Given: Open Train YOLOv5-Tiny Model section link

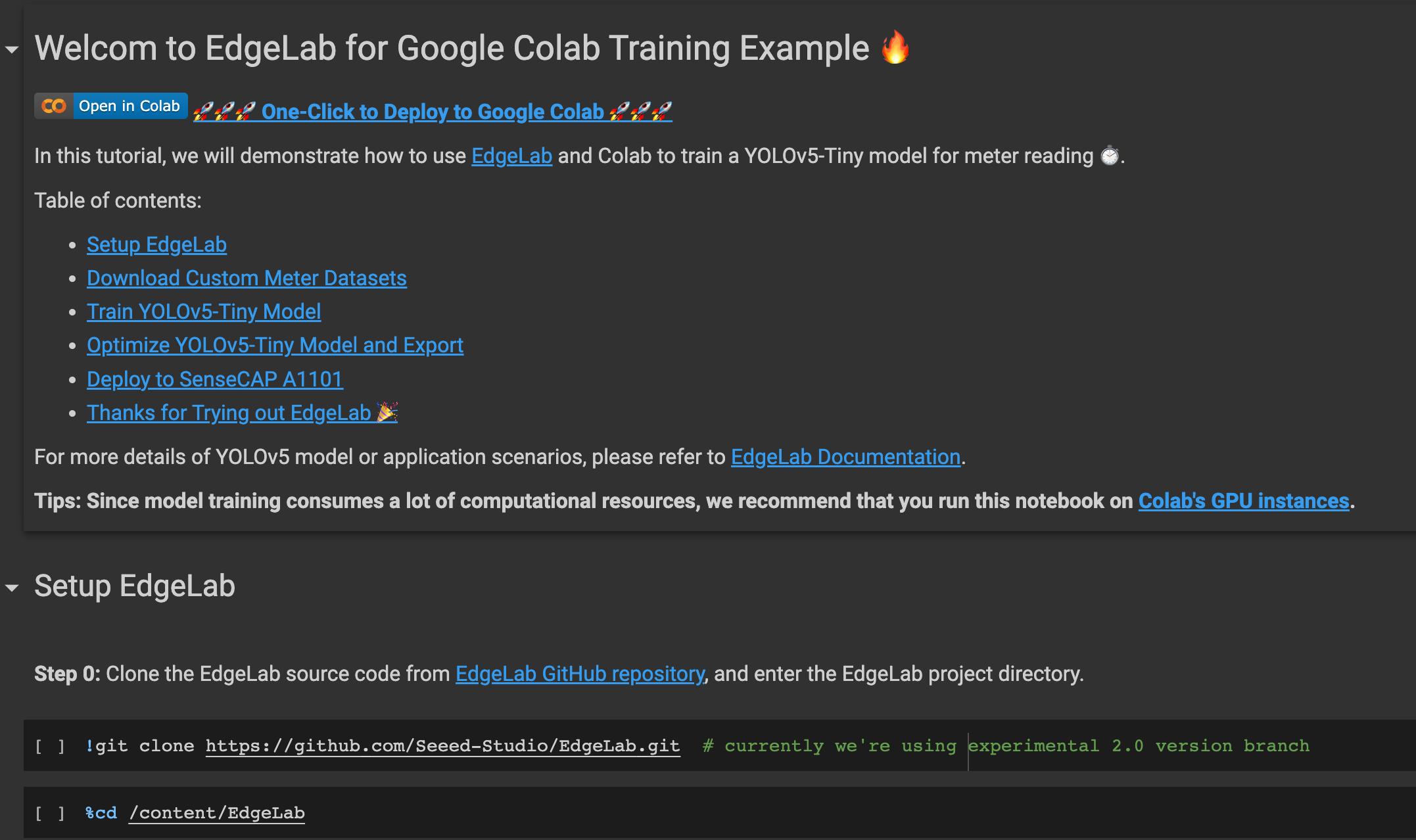Looking at the screenshot, I should 204,312.
